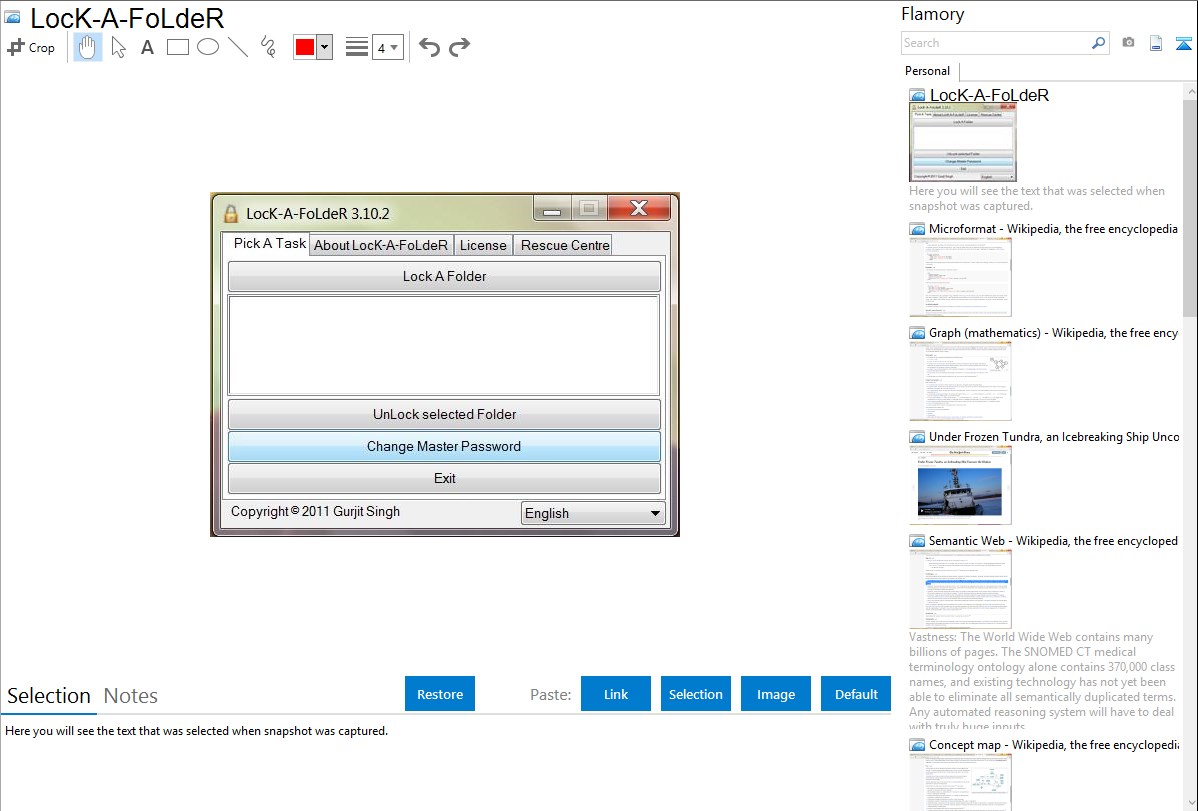Open the Concept map snapshot thumbnail
The image size is (1198, 811).
pos(960,782)
